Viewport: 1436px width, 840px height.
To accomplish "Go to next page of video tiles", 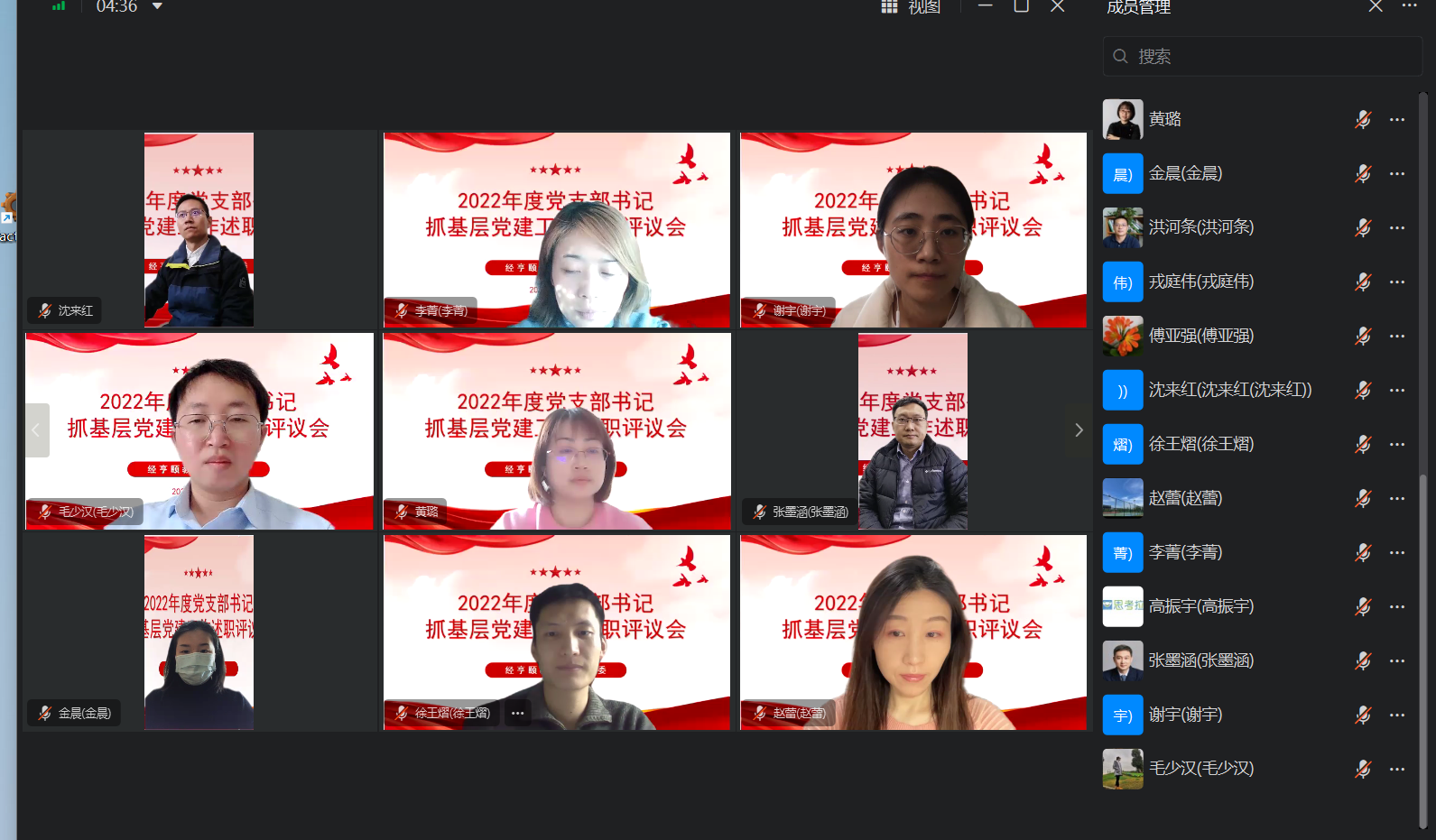I will pos(1078,430).
